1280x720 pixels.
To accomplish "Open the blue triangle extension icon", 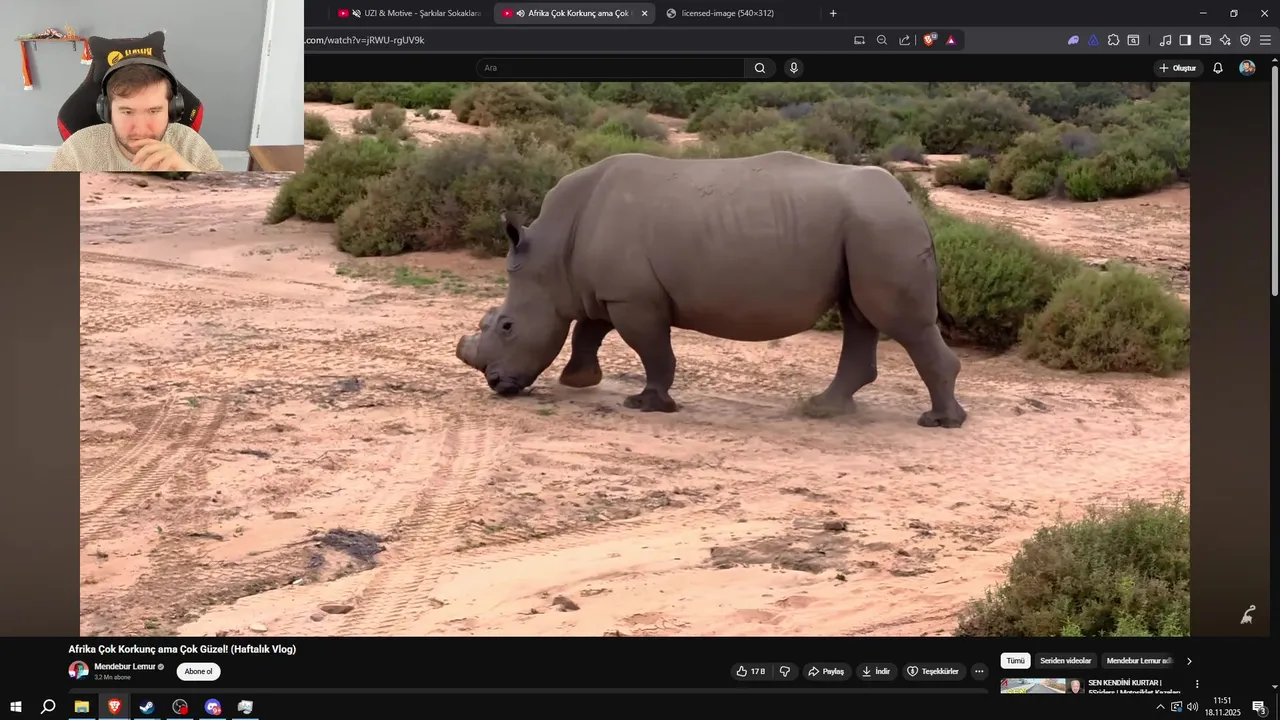I will pyautogui.click(x=1093, y=40).
